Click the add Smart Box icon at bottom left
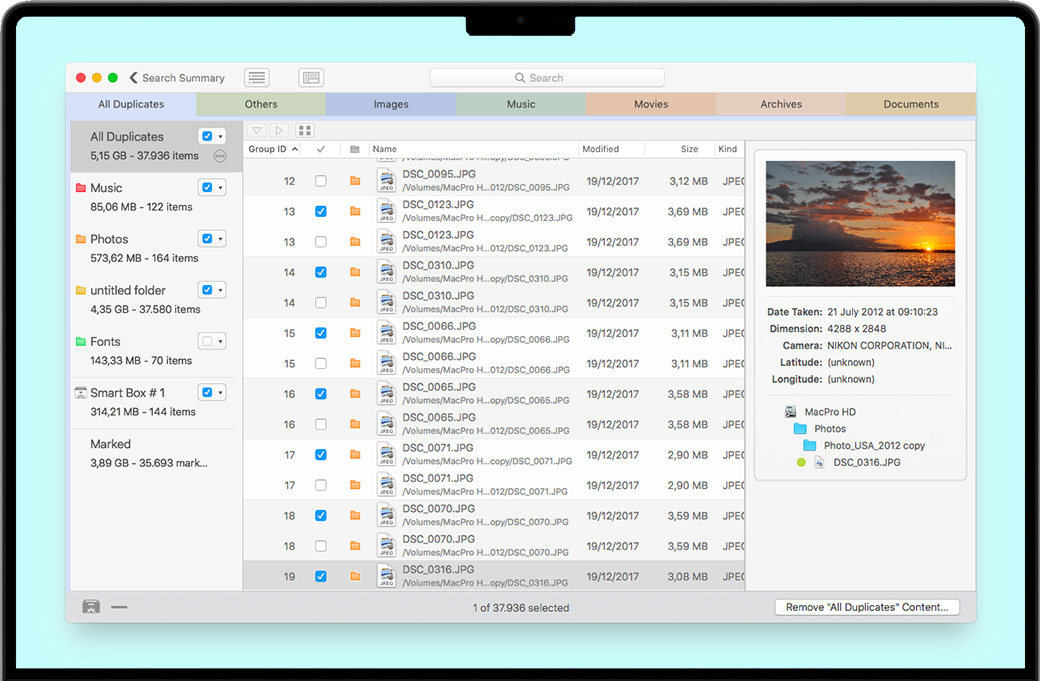 tap(90, 607)
